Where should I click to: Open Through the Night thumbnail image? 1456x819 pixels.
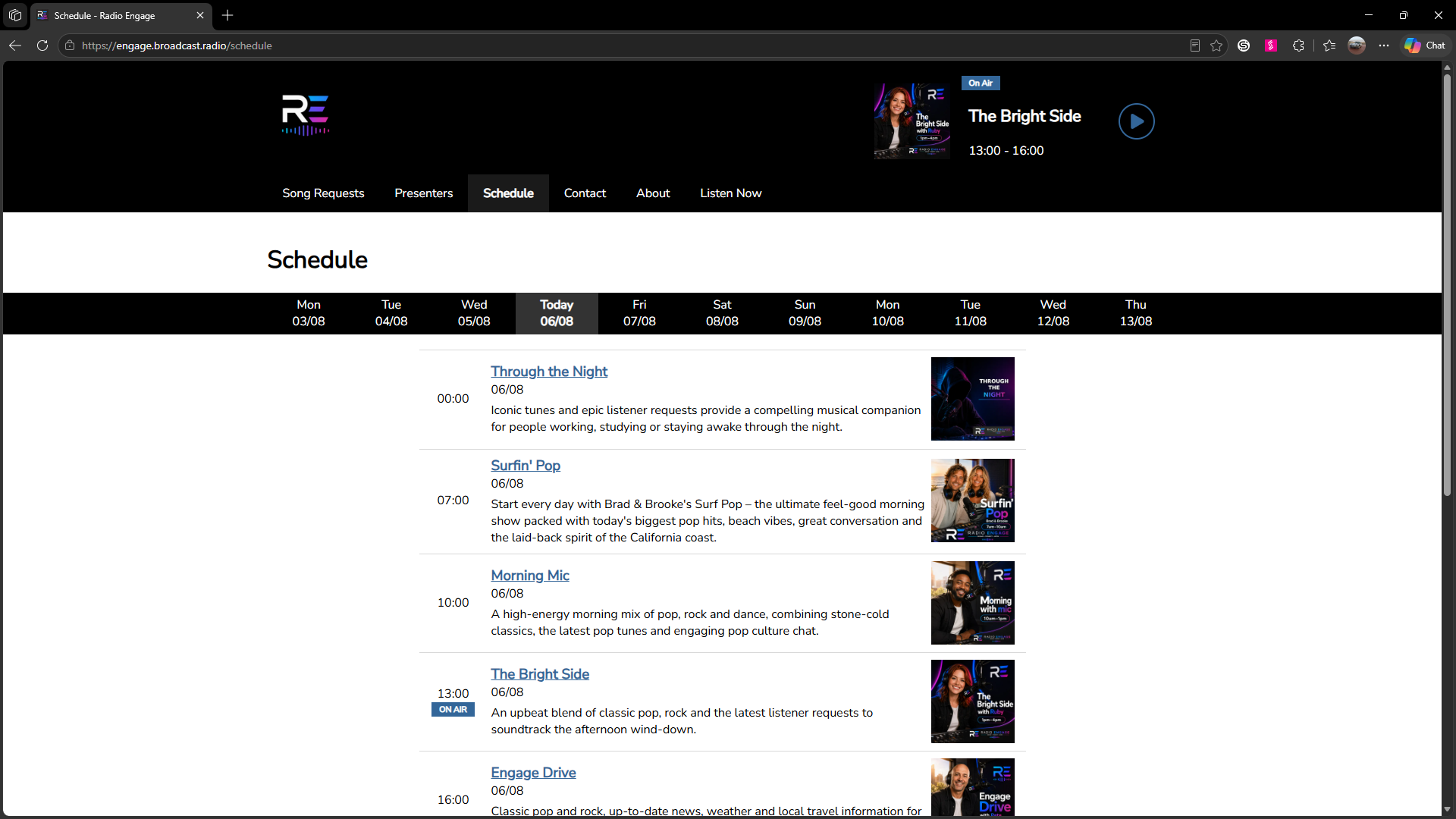coord(973,399)
